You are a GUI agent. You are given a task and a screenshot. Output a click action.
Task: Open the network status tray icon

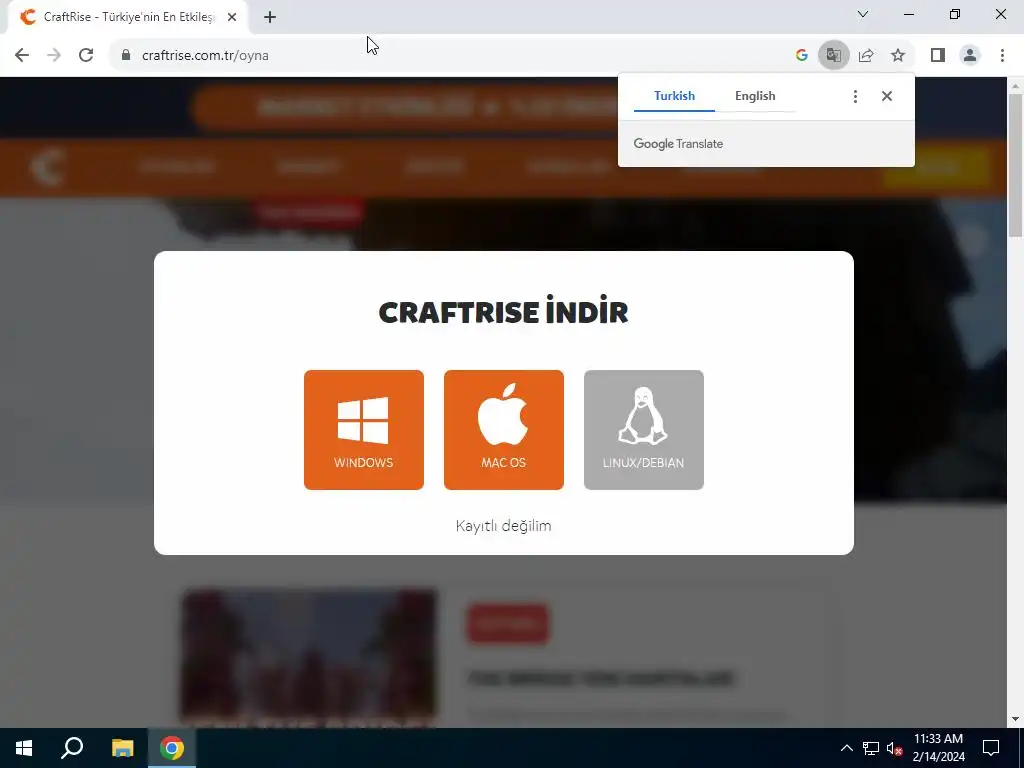coord(871,748)
